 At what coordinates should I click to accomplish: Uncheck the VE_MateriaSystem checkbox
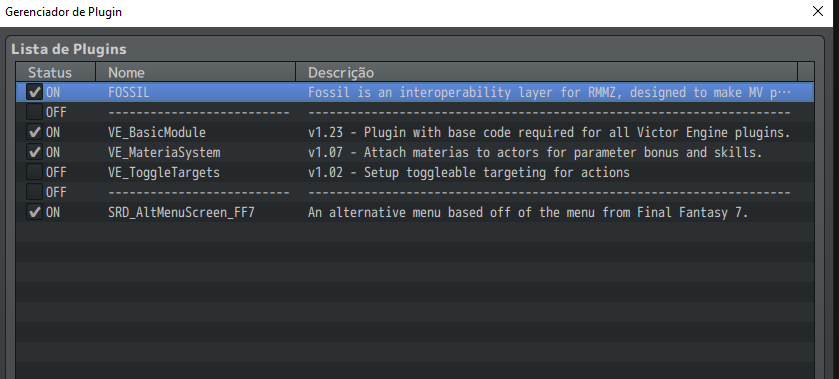[x=35, y=153]
